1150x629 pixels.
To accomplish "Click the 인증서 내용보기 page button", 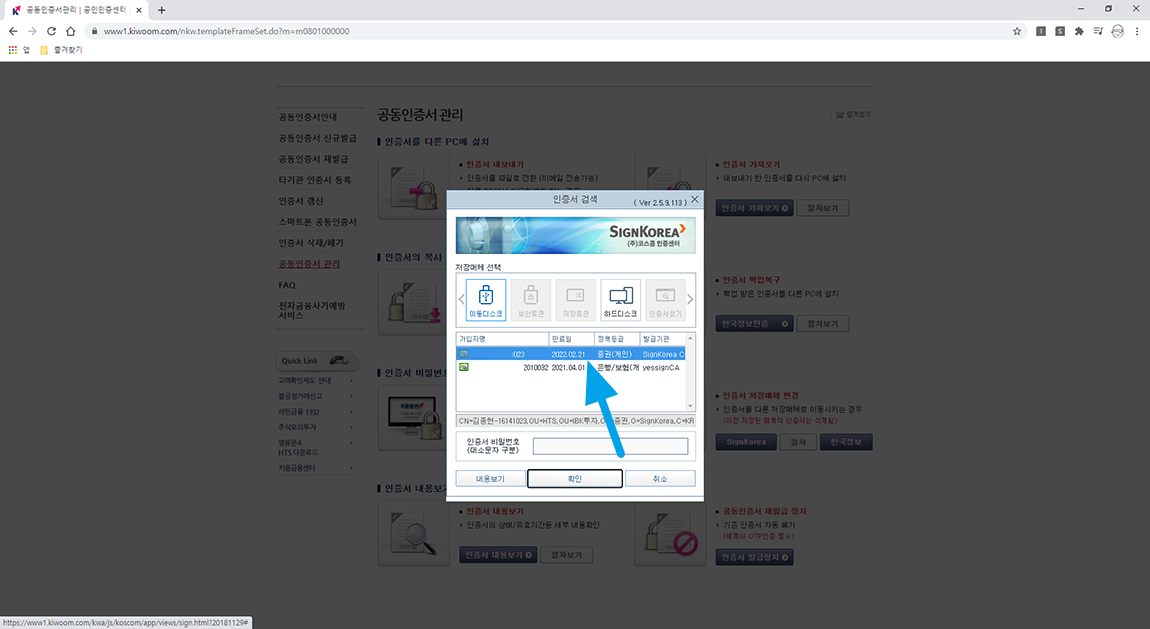I will click(x=498, y=555).
